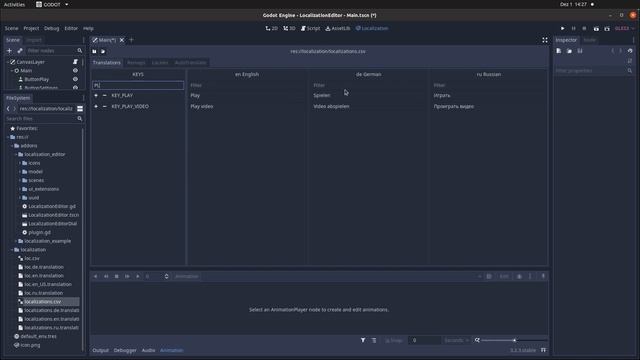Switch to the Script workspace

(x=311, y=29)
